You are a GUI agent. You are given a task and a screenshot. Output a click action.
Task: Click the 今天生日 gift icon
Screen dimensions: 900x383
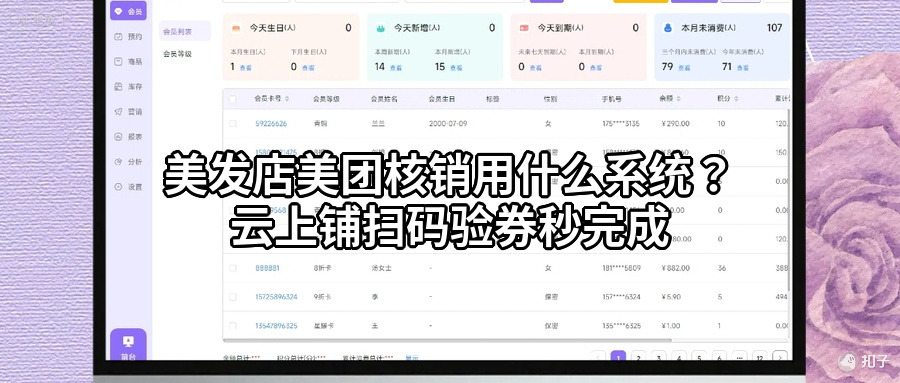click(236, 28)
